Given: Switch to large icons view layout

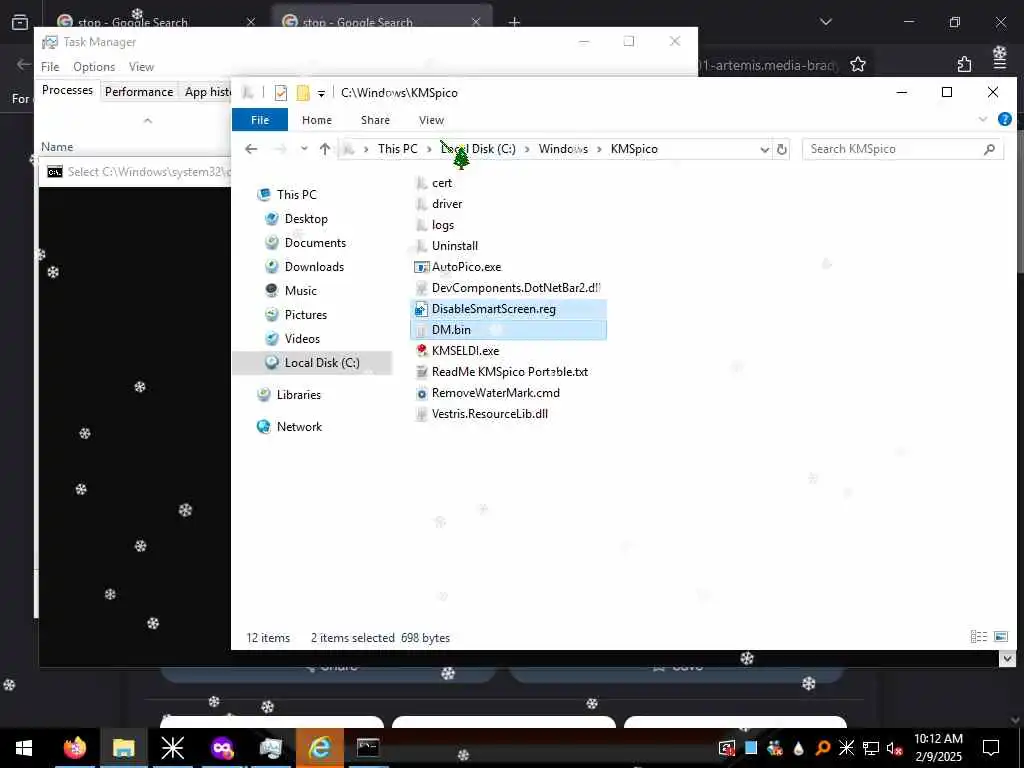Looking at the screenshot, I should [x=1000, y=637].
